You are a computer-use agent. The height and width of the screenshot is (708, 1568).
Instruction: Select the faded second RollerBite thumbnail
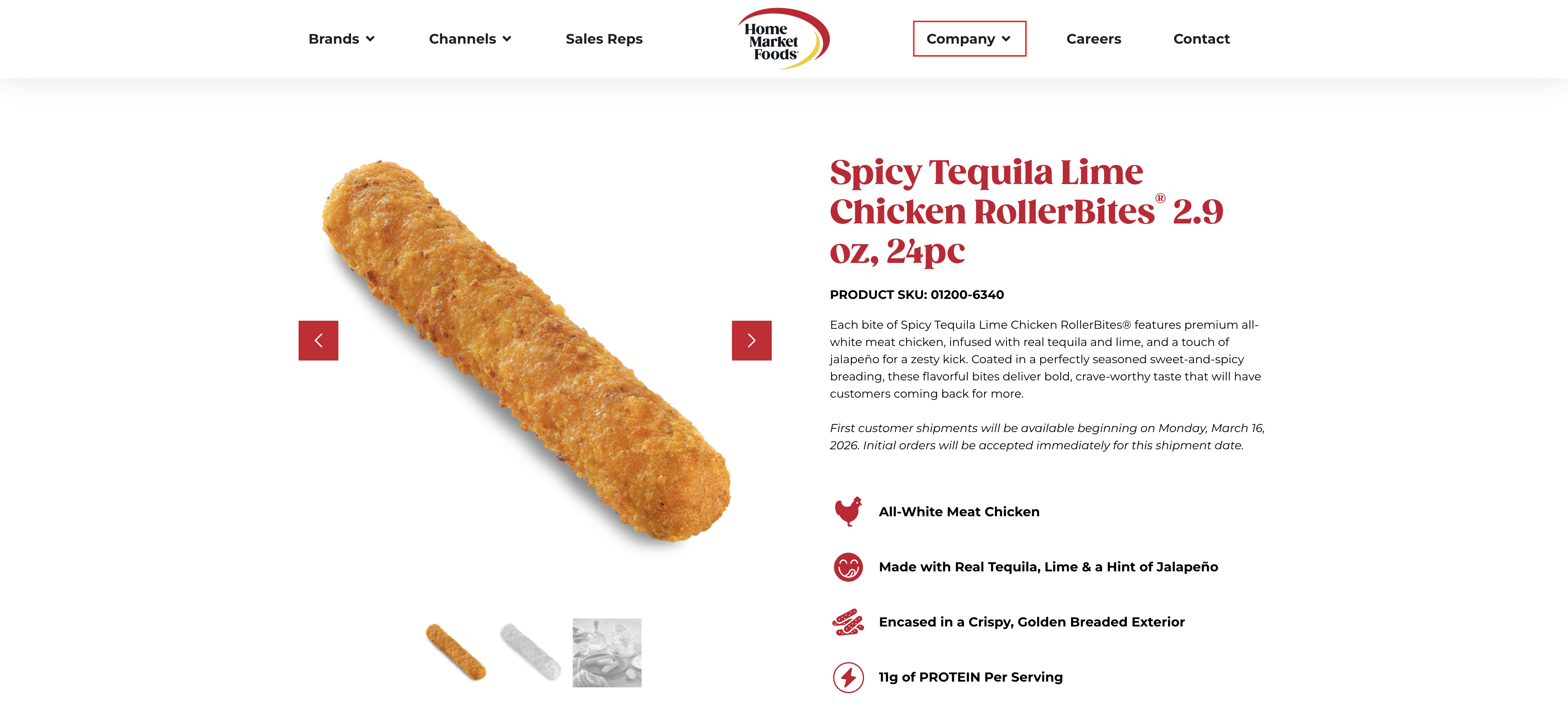530,652
